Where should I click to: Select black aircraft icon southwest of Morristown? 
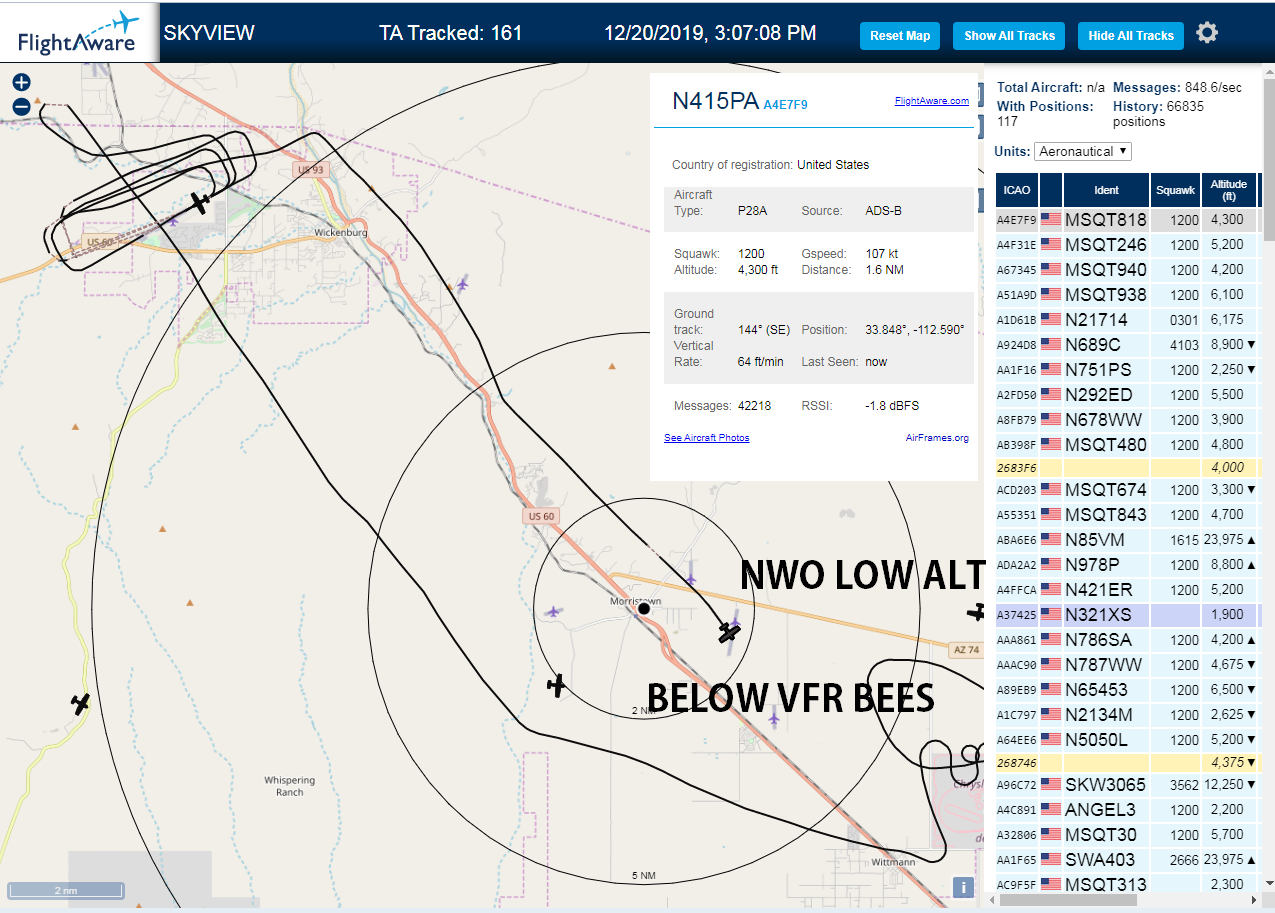(557, 685)
